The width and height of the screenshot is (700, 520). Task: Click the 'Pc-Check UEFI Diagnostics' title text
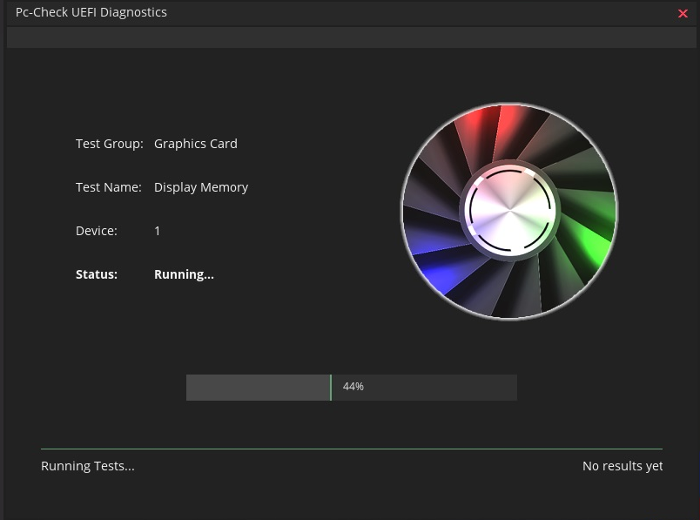point(91,12)
